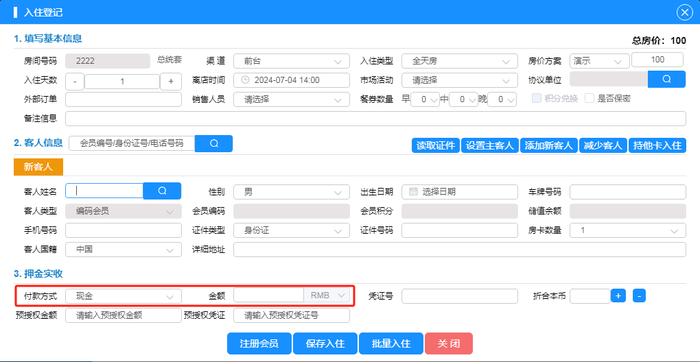The width and height of the screenshot is (700, 362).
Task: Open the lunch 中 meal ticket dropdown
Action: [x=463, y=100]
